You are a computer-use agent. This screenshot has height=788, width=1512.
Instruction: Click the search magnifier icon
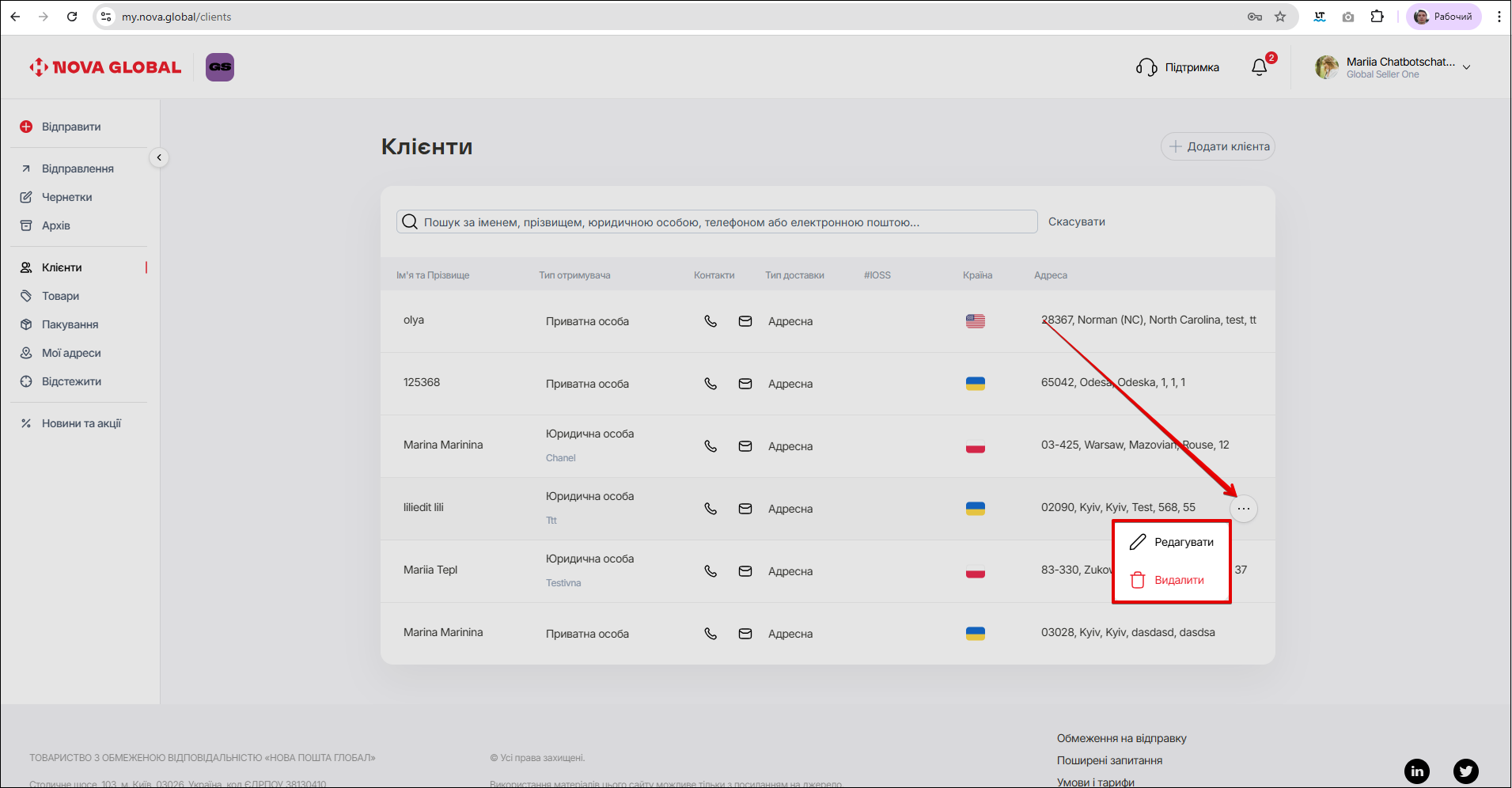(x=410, y=222)
